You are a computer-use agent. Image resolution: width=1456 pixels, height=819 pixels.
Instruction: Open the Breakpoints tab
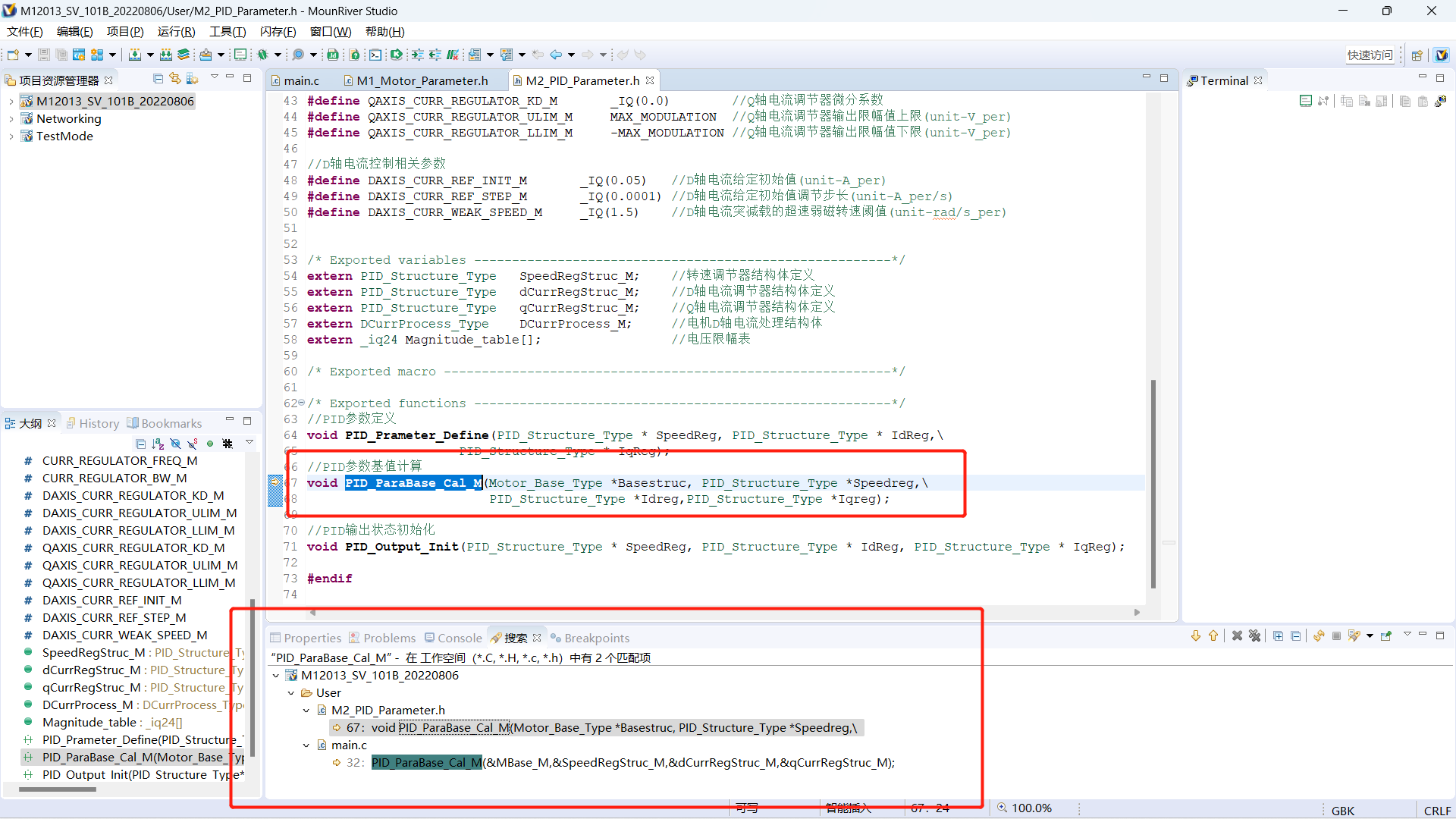tap(590, 638)
